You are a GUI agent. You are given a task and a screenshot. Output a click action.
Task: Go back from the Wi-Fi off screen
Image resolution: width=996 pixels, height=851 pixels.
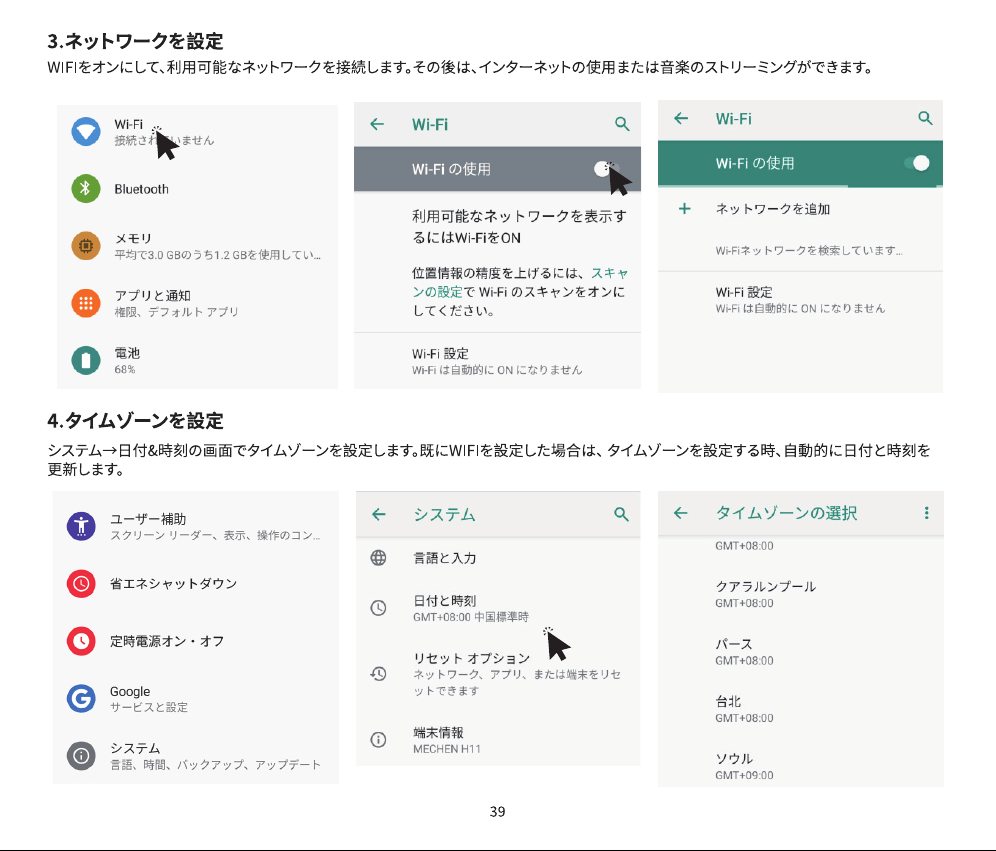(x=377, y=124)
